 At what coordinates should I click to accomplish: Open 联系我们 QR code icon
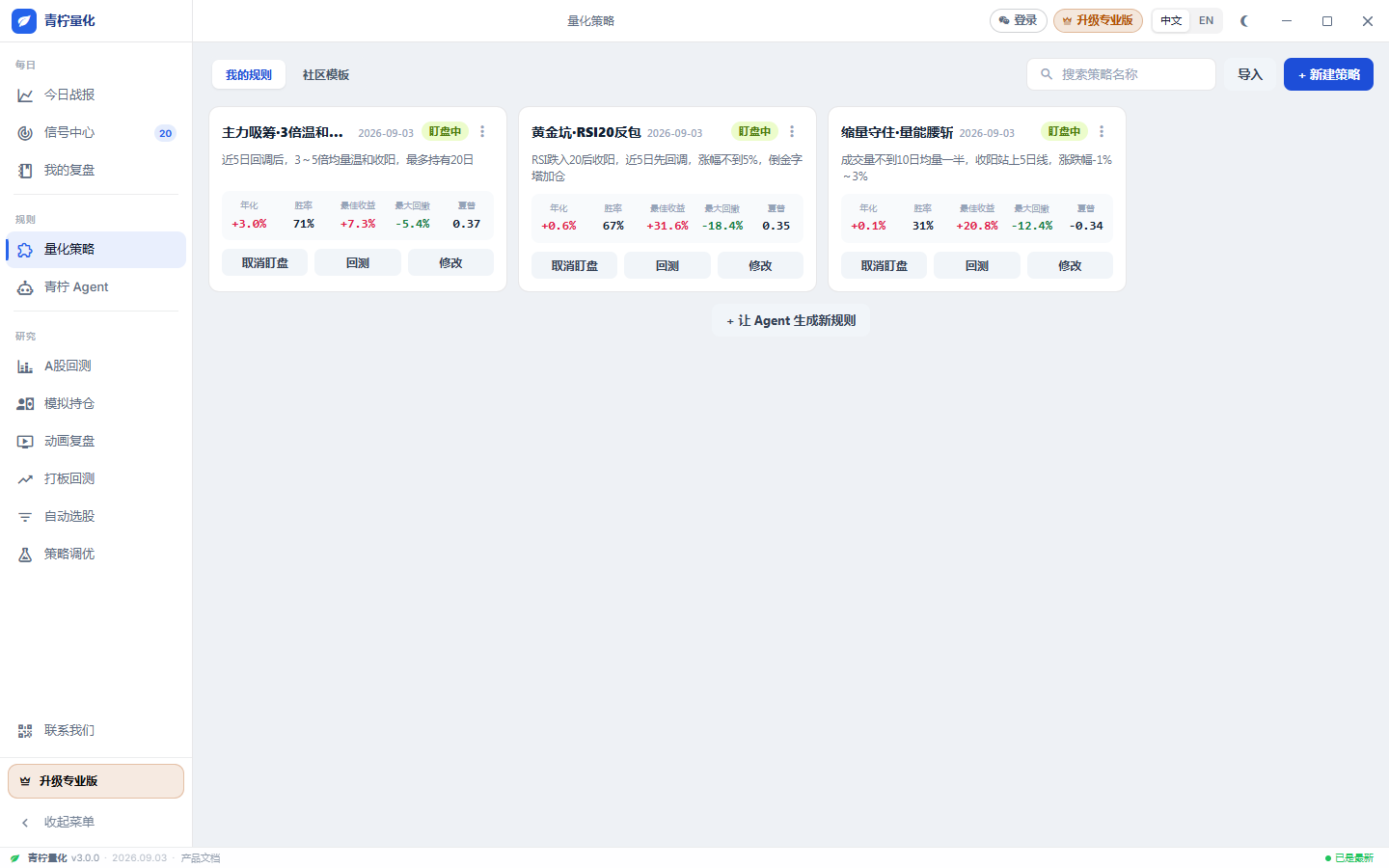tap(25, 731)
